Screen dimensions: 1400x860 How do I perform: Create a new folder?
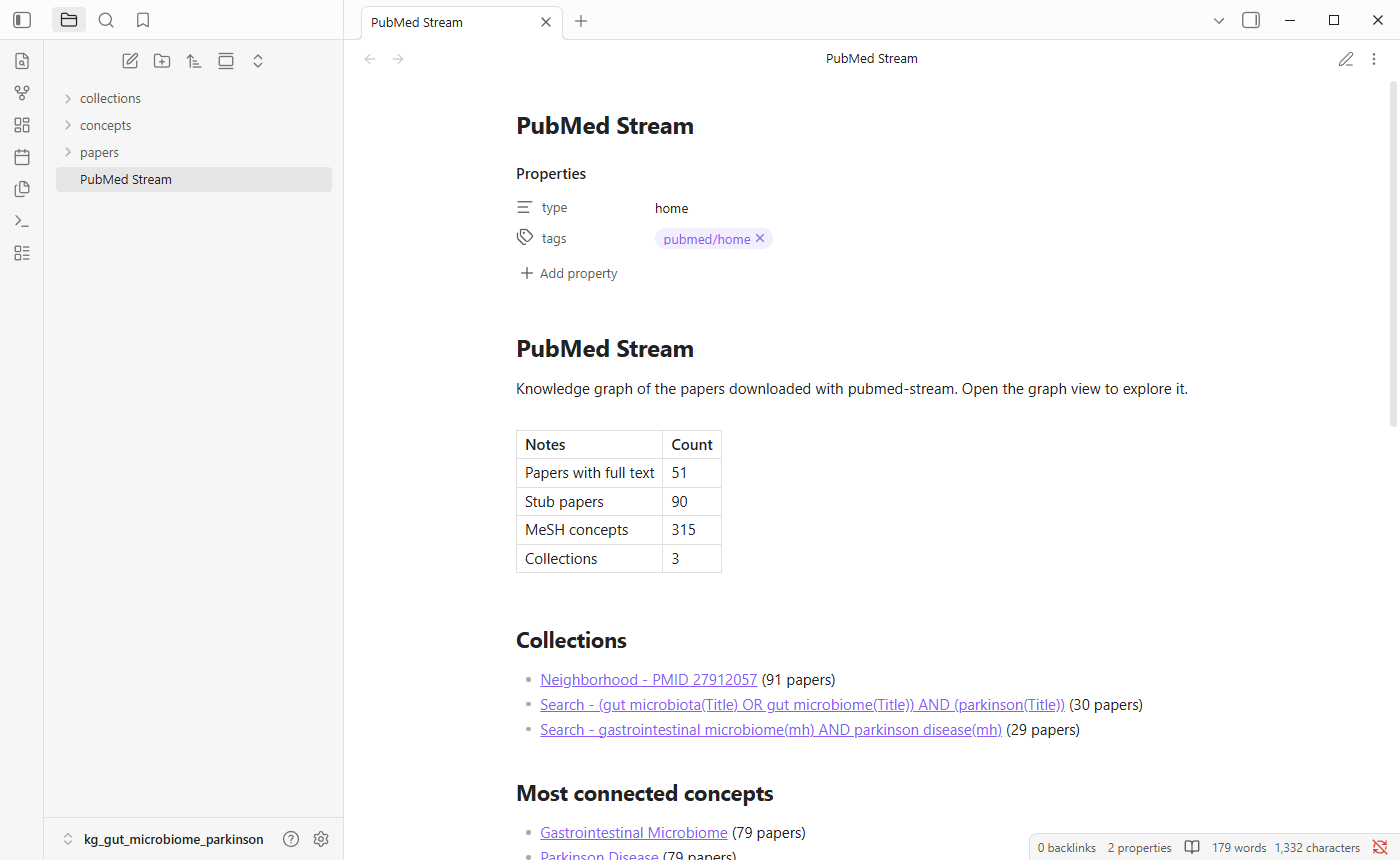(x=162, y=61)
